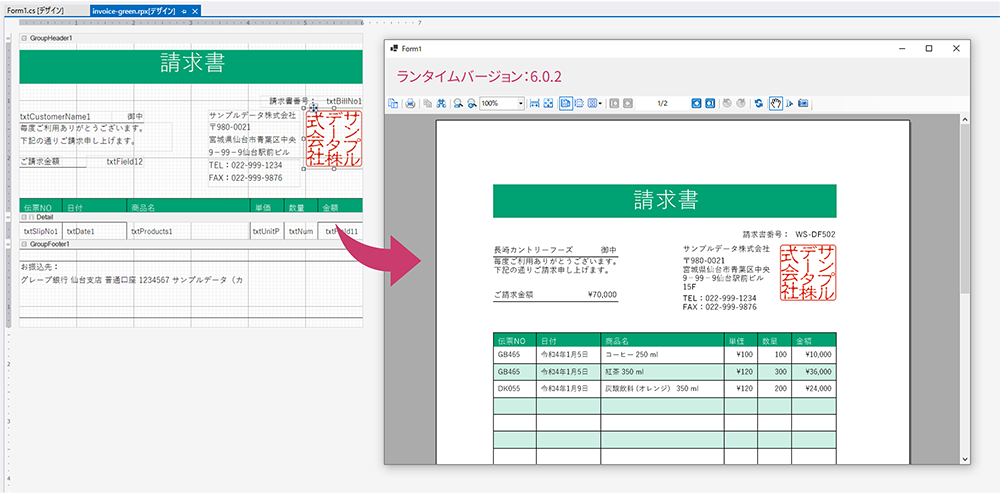This screenshot has width=1000, height=494.
Task: Pin the invoice-green.rpx tab
Action: 184,10
